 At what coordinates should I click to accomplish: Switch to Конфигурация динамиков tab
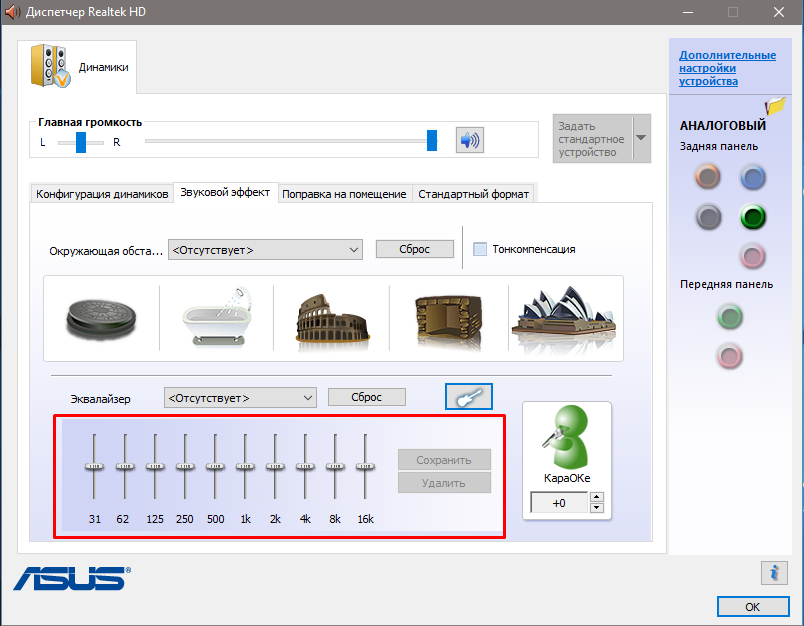tap(102, 194)
